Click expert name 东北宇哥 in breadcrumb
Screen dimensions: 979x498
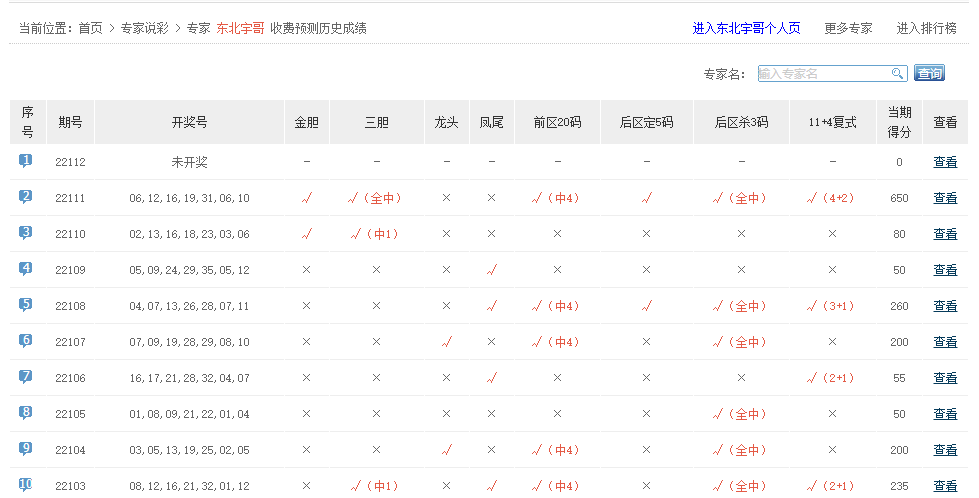[x=240, y=28]
